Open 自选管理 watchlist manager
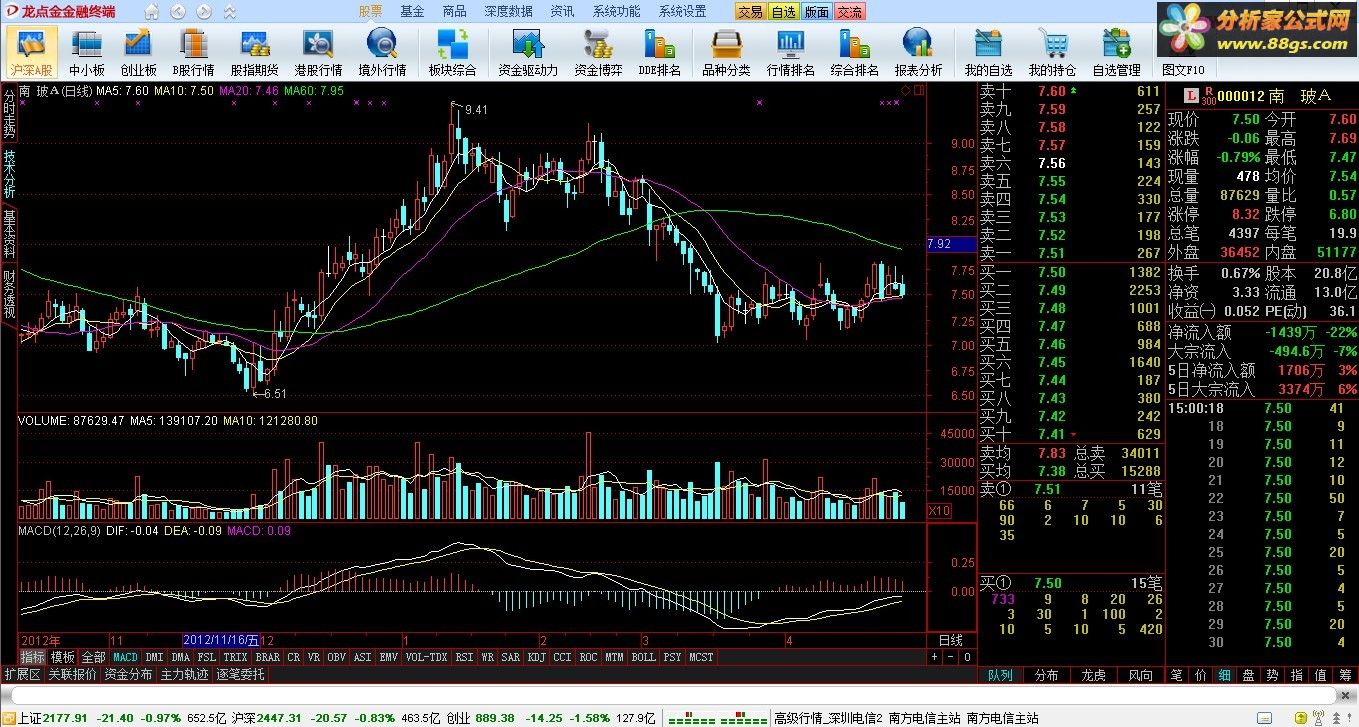1359x727 pixels. [x=1116, y=52]
